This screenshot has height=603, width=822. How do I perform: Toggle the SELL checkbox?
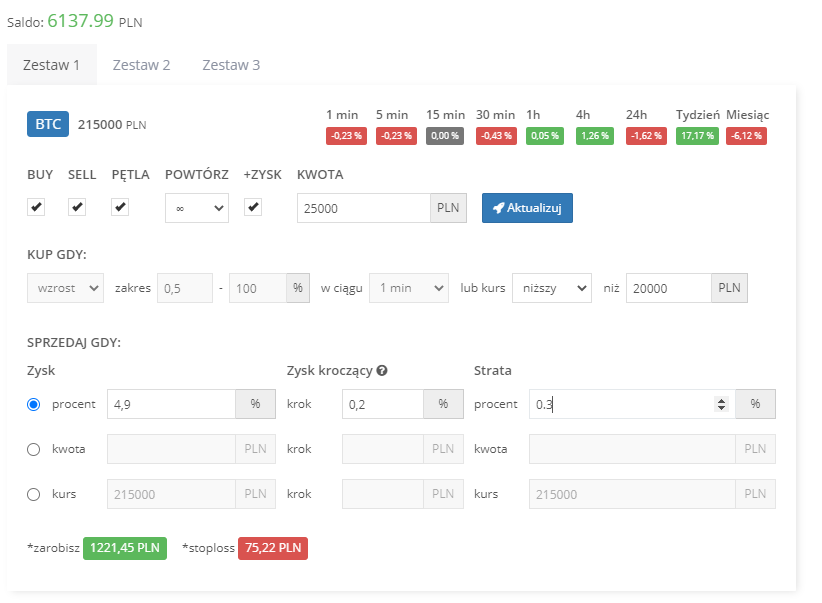[x=78, y=207]
